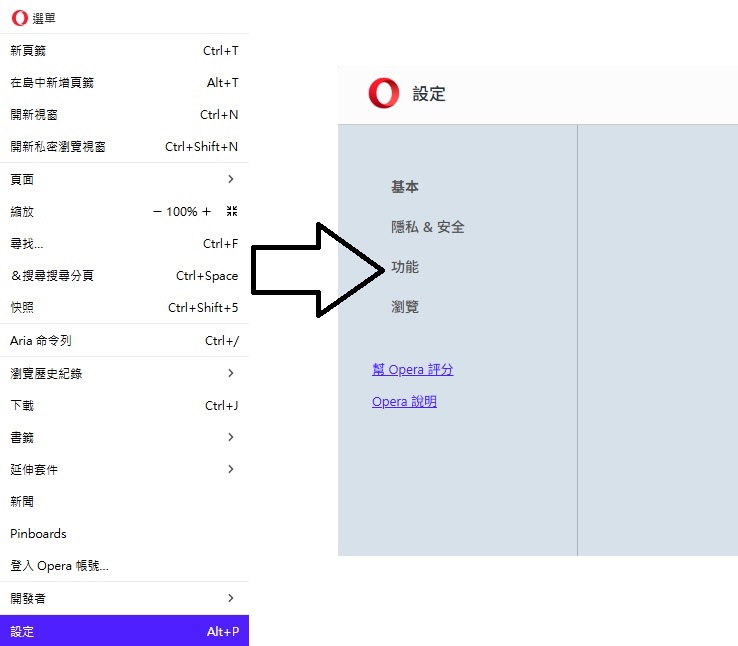This screenshot has height=646, width=738.
Task: Click the Opera logo menu icon
Action: tap(20, 18)
